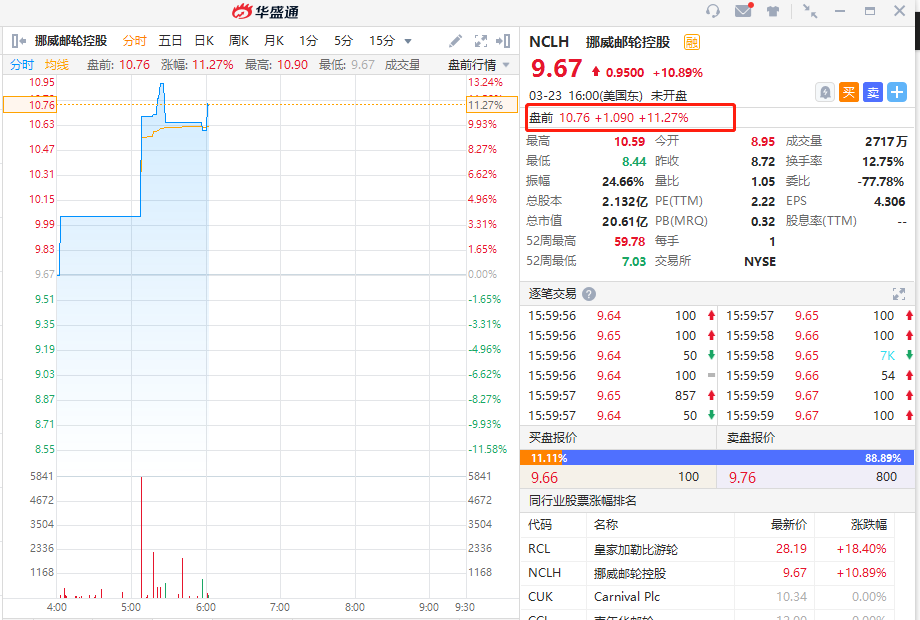Open more timeframes dropdown after 15分
The height and width of the screenshot is (620, 920).
point(408,42)
